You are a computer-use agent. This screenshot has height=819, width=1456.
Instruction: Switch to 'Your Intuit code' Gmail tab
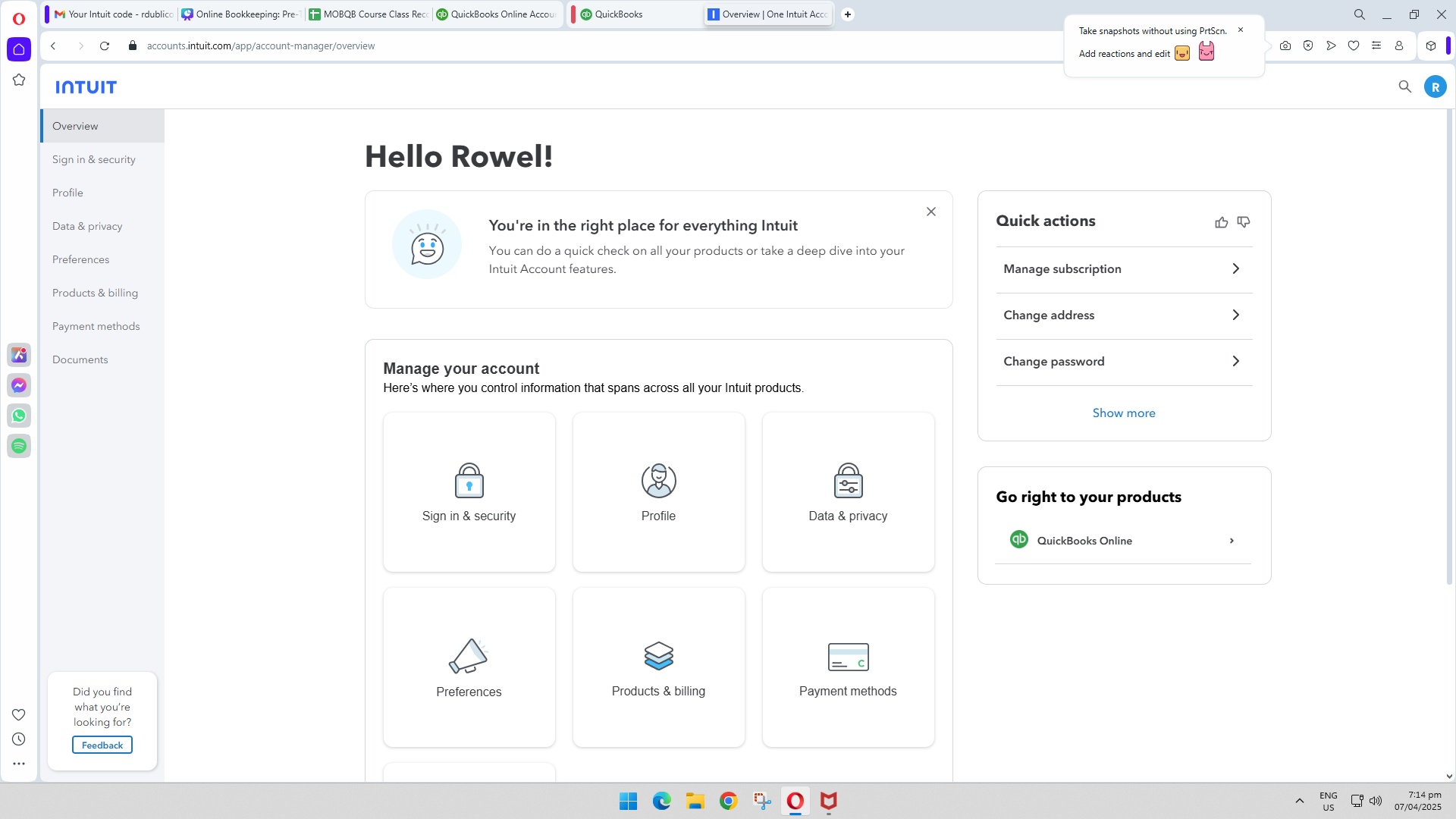click(x=112, y=14)
